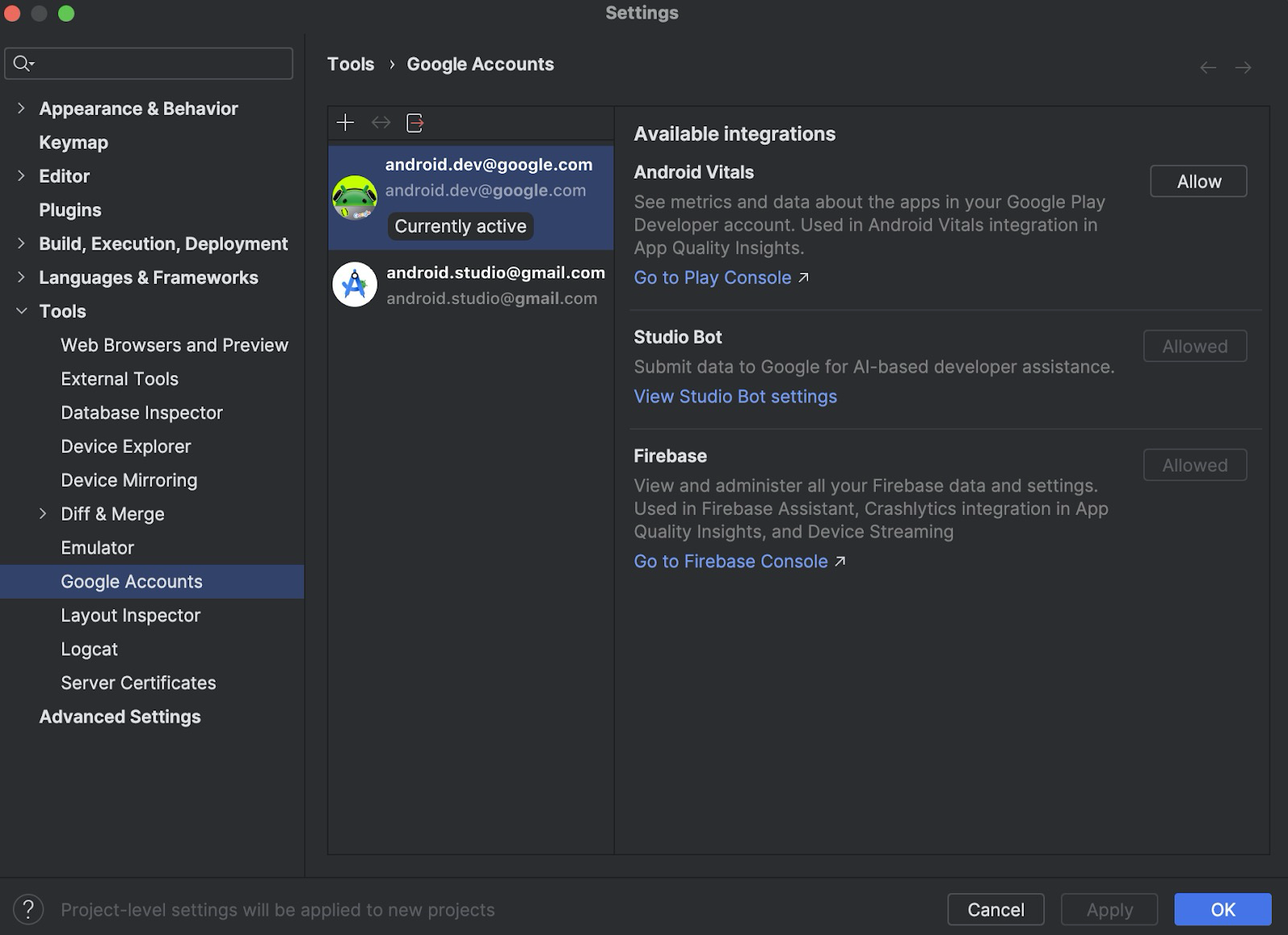Open Server Certificates settings
The width and height of the screenshot is (1288, 935).
[138, 683]
